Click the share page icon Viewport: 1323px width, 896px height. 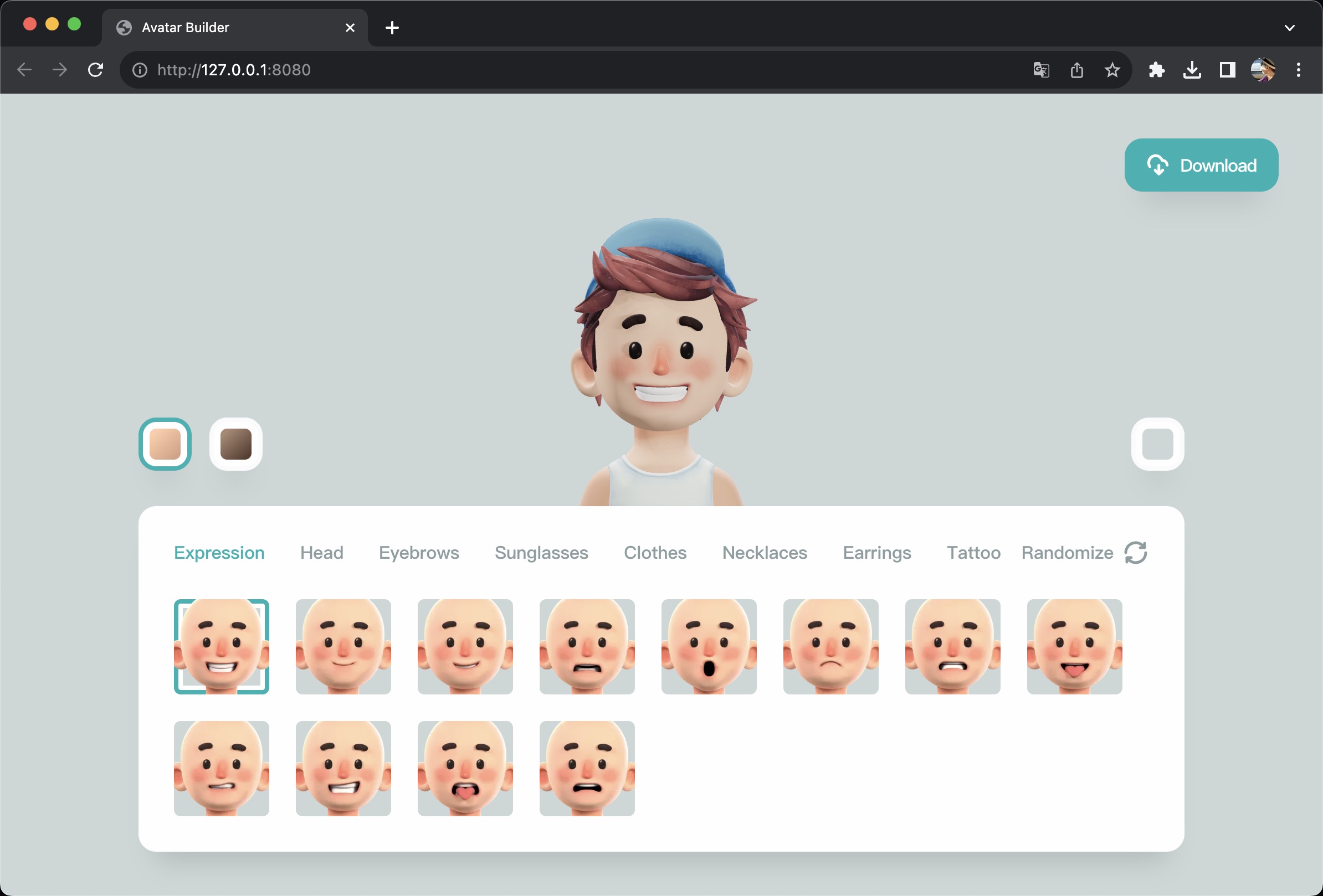coord(1076,70)
